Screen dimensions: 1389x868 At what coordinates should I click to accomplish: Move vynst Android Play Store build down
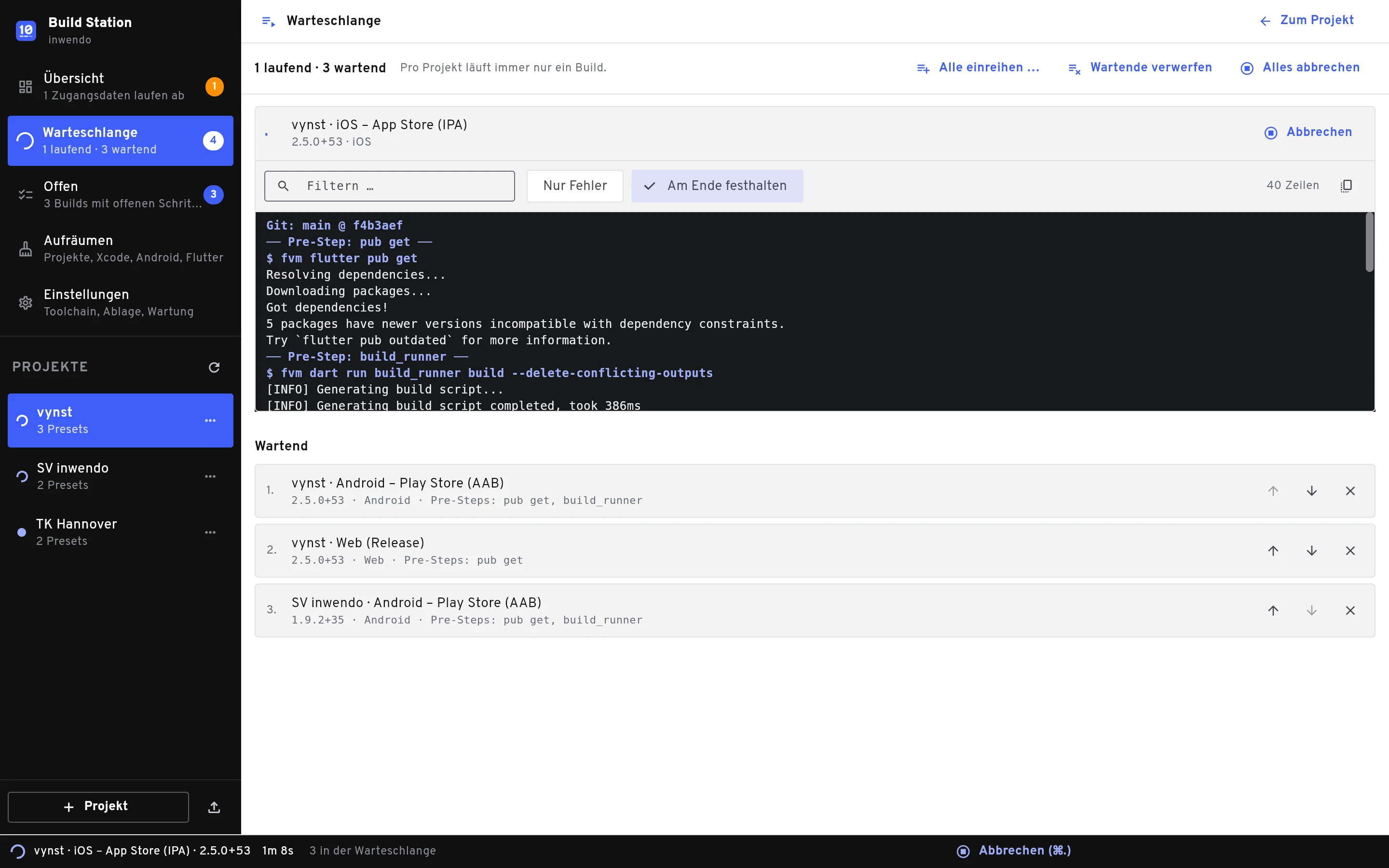coord(1311,491)
